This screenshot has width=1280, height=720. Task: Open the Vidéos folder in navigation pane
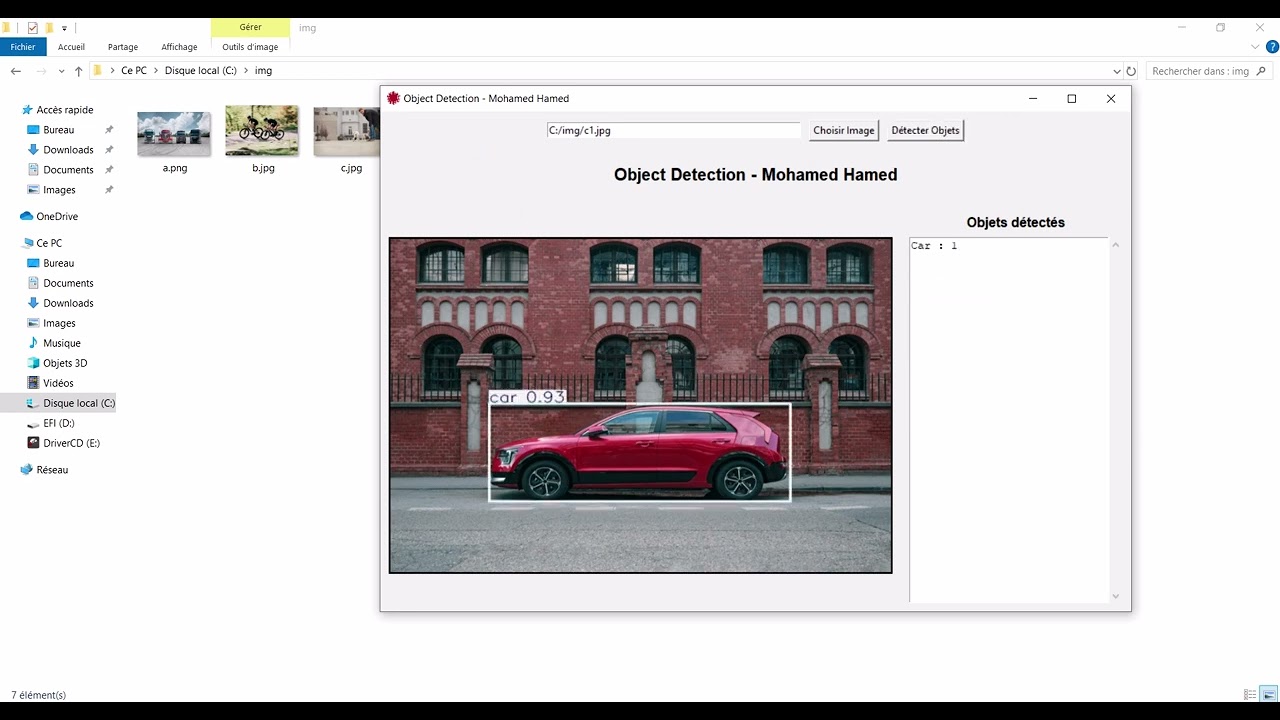(58, 383)
